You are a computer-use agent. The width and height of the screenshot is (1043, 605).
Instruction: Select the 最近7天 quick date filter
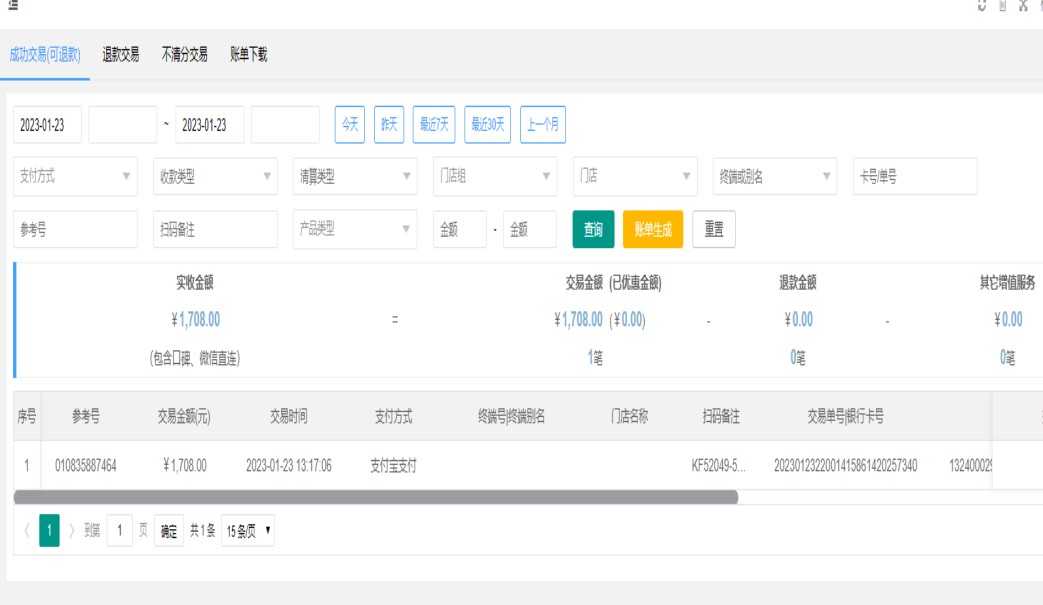click(434, 125)
